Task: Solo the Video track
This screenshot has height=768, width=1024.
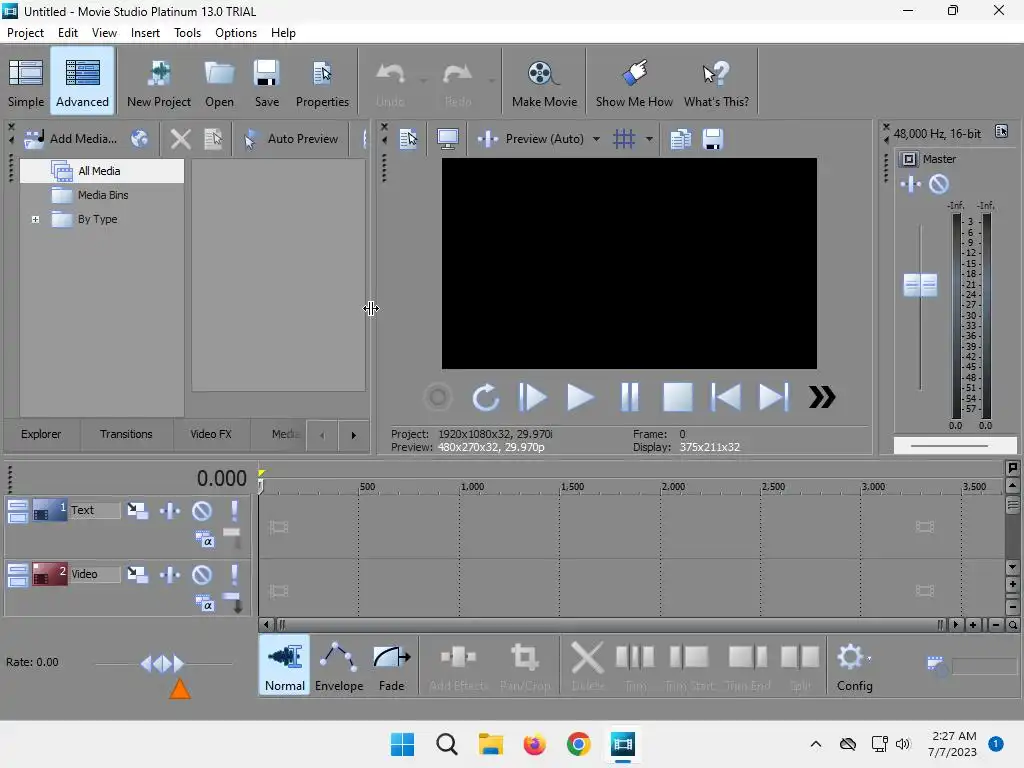Action: pyautogui.click(x=234, y=575)
